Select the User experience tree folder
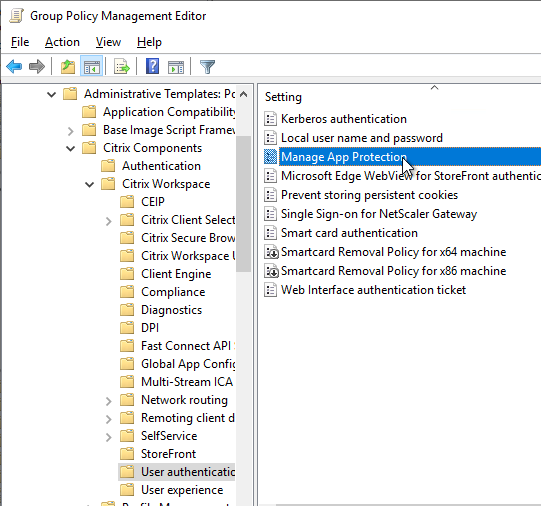 point(182,490)
